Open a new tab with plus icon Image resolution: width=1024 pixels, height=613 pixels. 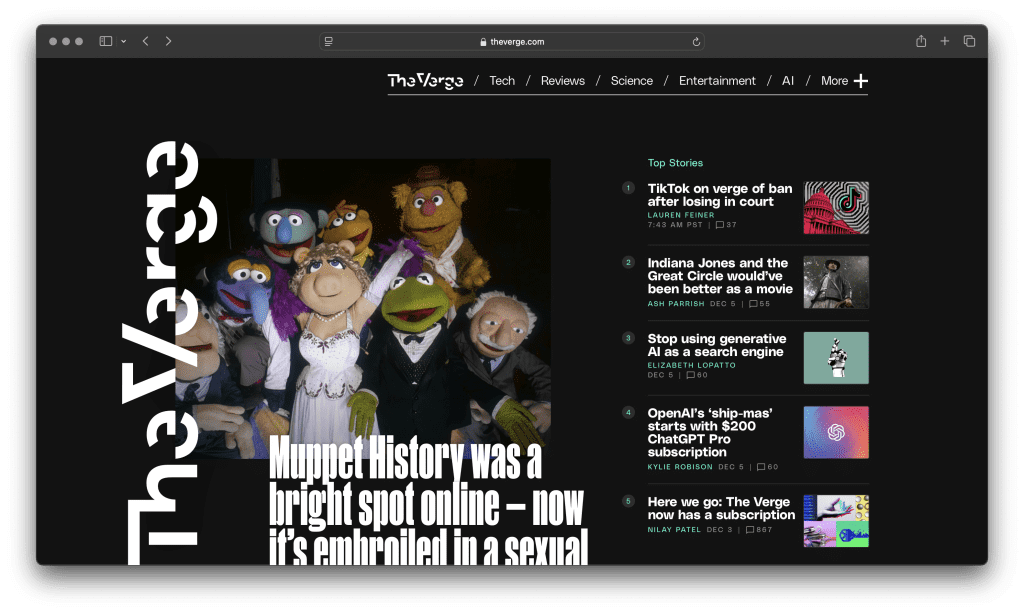point(945,41)
